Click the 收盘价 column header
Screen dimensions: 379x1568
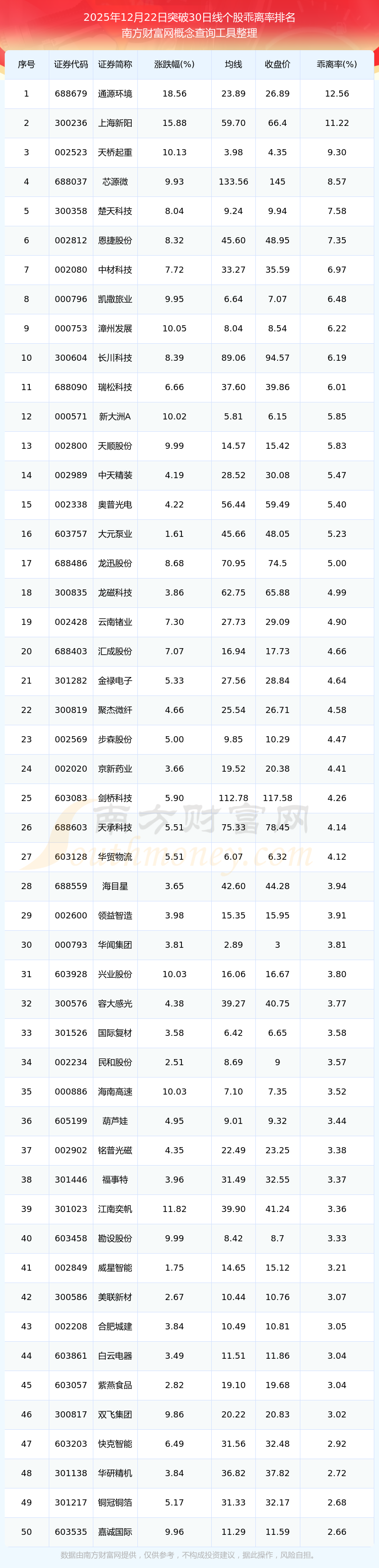pos(277,64)
